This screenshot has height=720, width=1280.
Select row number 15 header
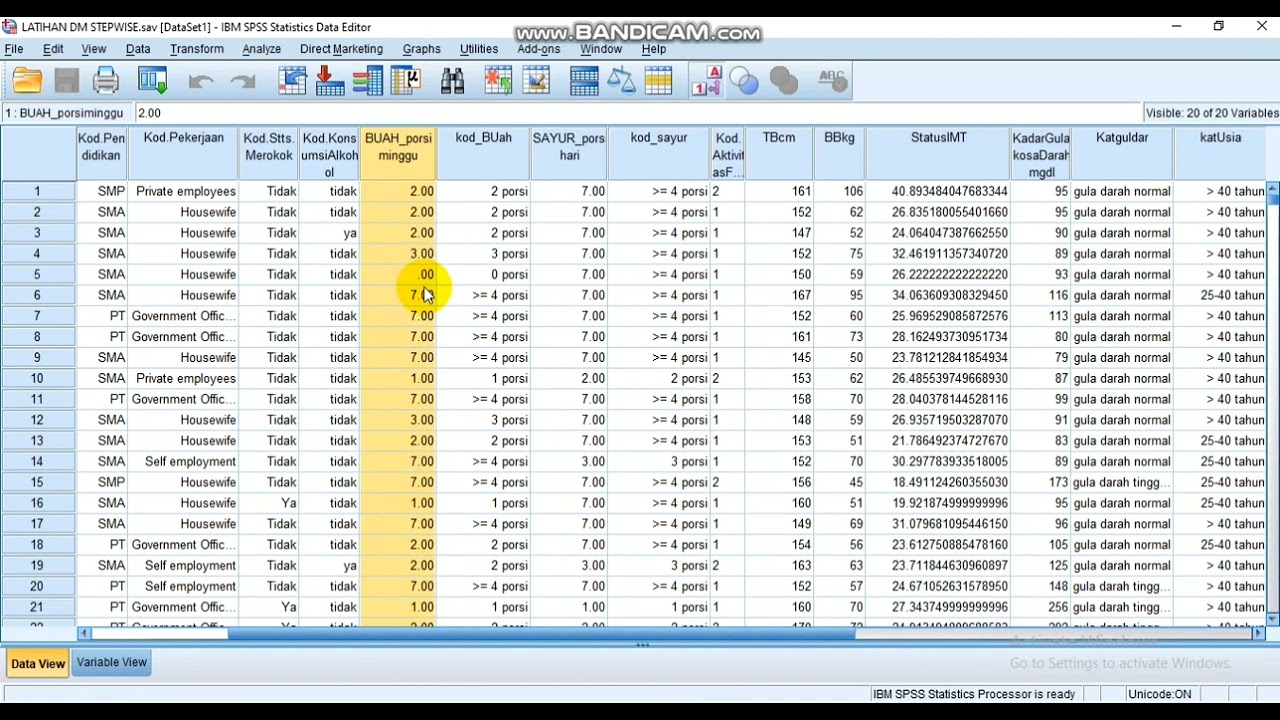point(38,482)
